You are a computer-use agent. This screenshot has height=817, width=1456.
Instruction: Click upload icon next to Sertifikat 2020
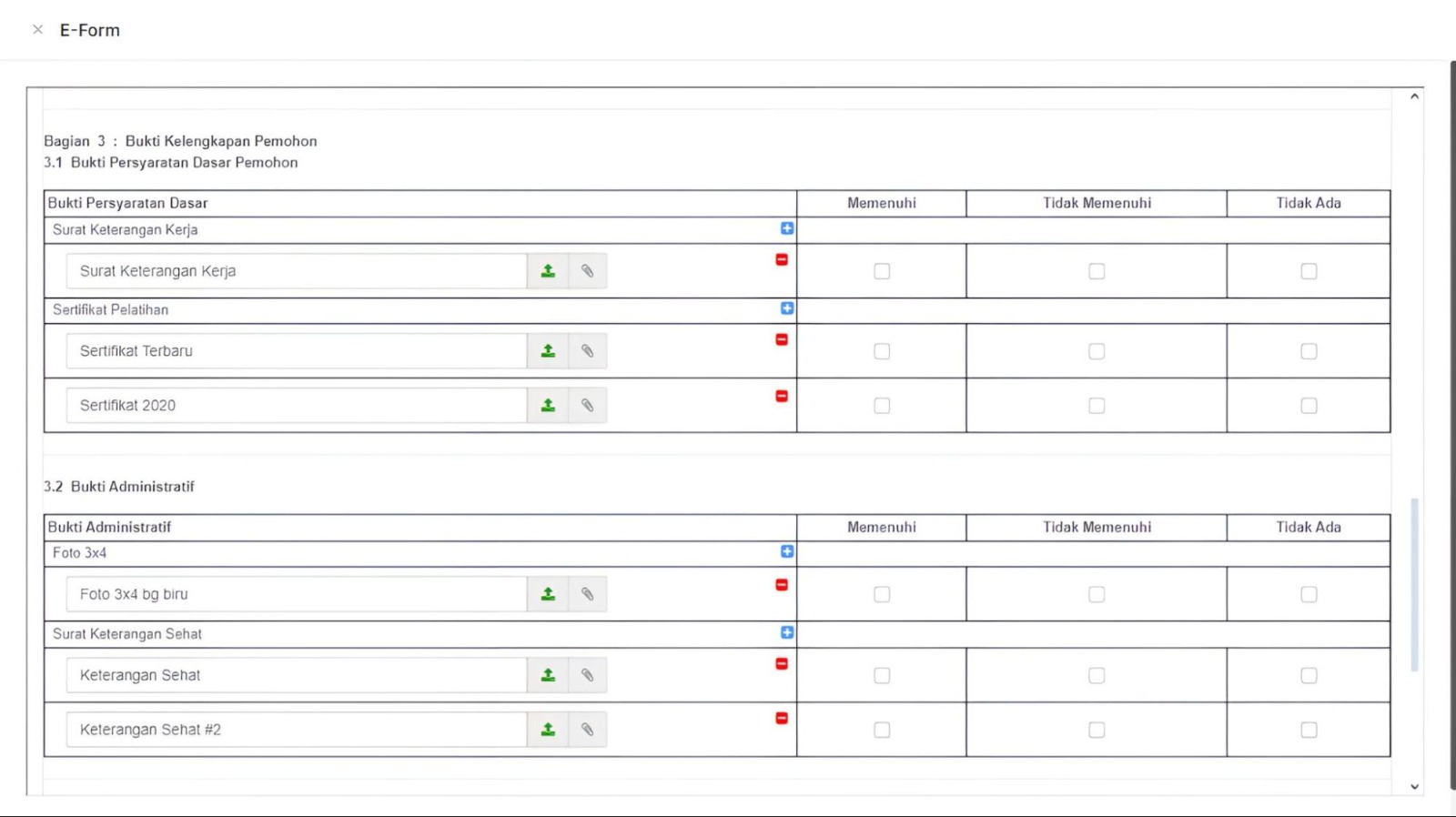(548, 406)
